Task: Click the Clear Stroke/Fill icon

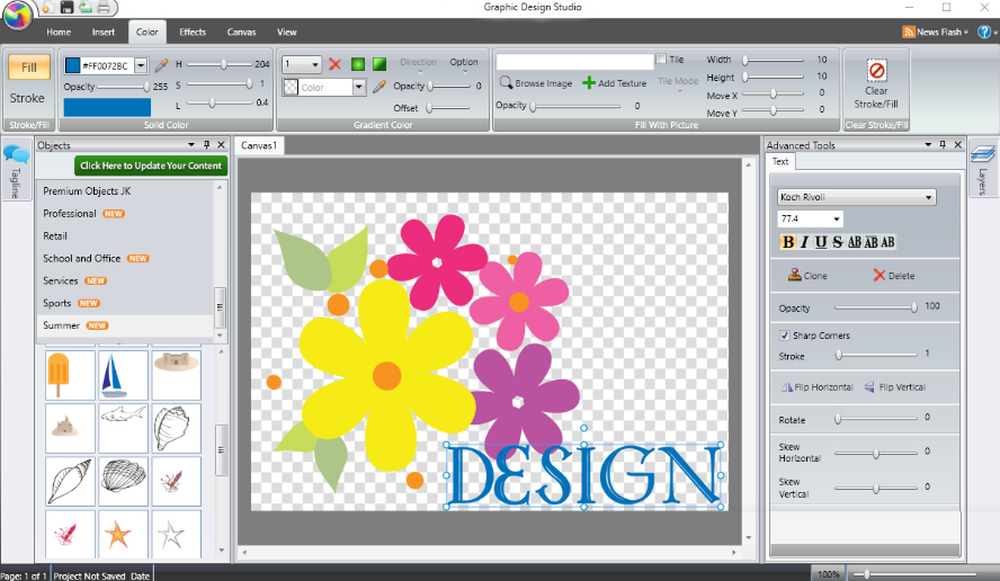Action: tap(876, 71)
